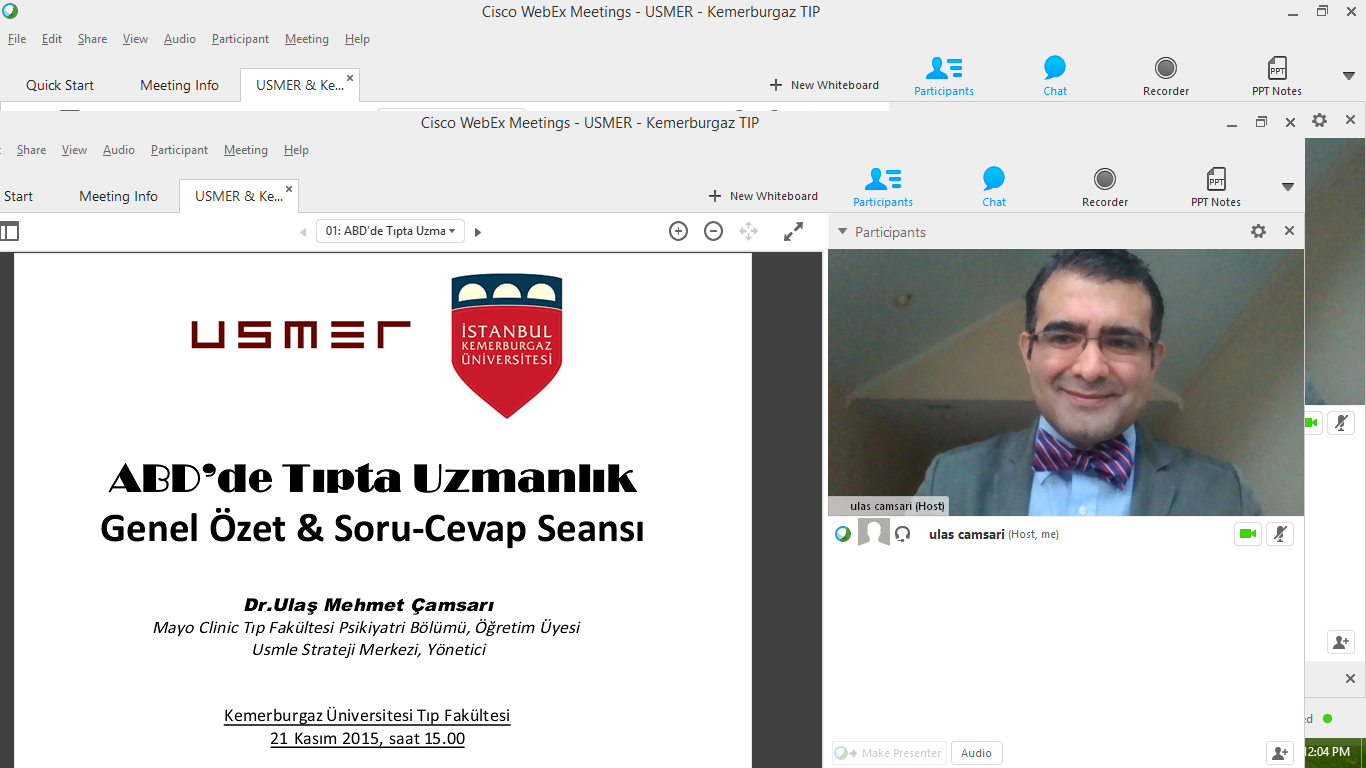This screenshot has height=768, width=1366.
Task: Close the inner Participants panel
Action: [x=1289, y=231]
